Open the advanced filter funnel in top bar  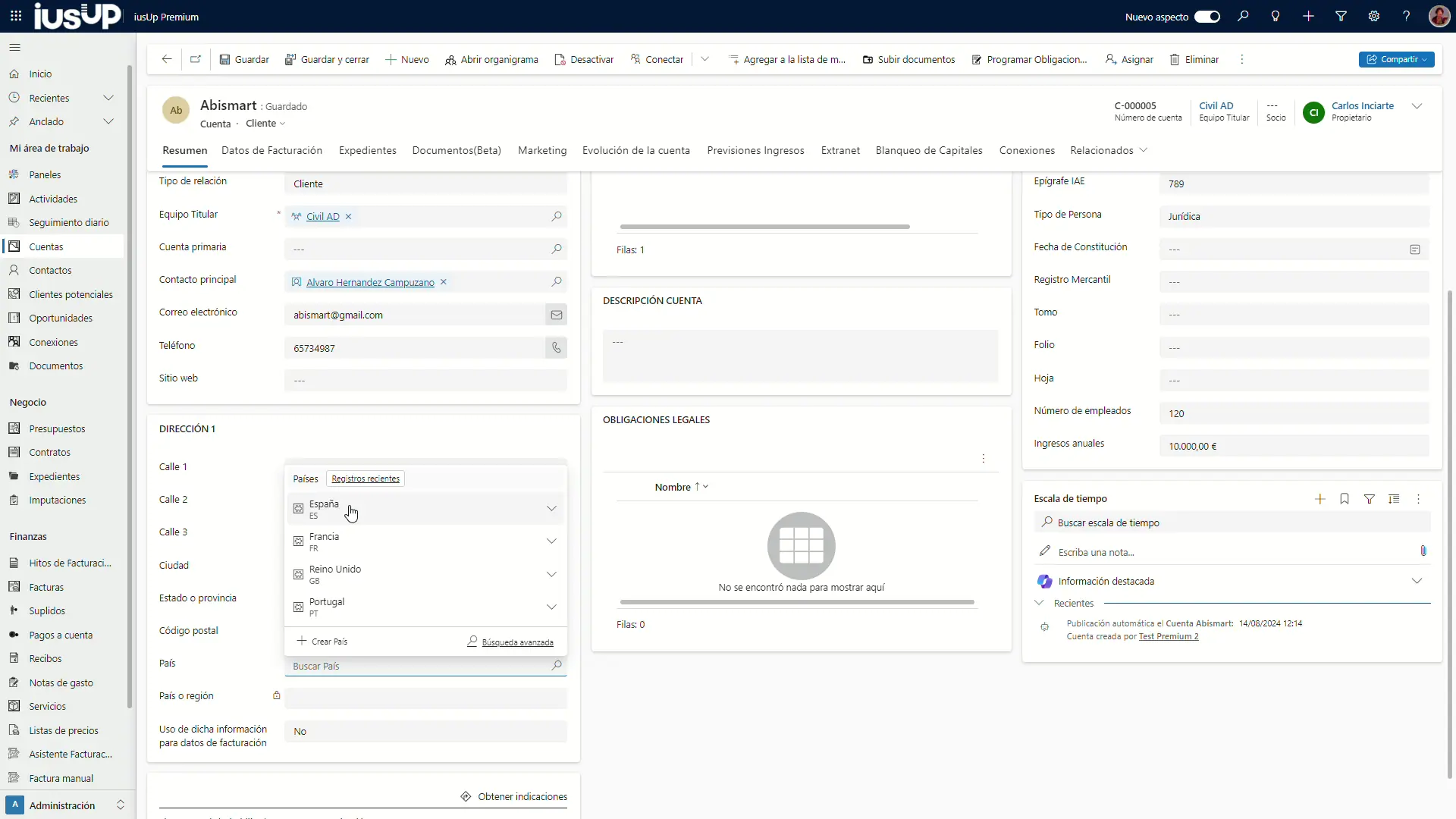[1341, 17]
